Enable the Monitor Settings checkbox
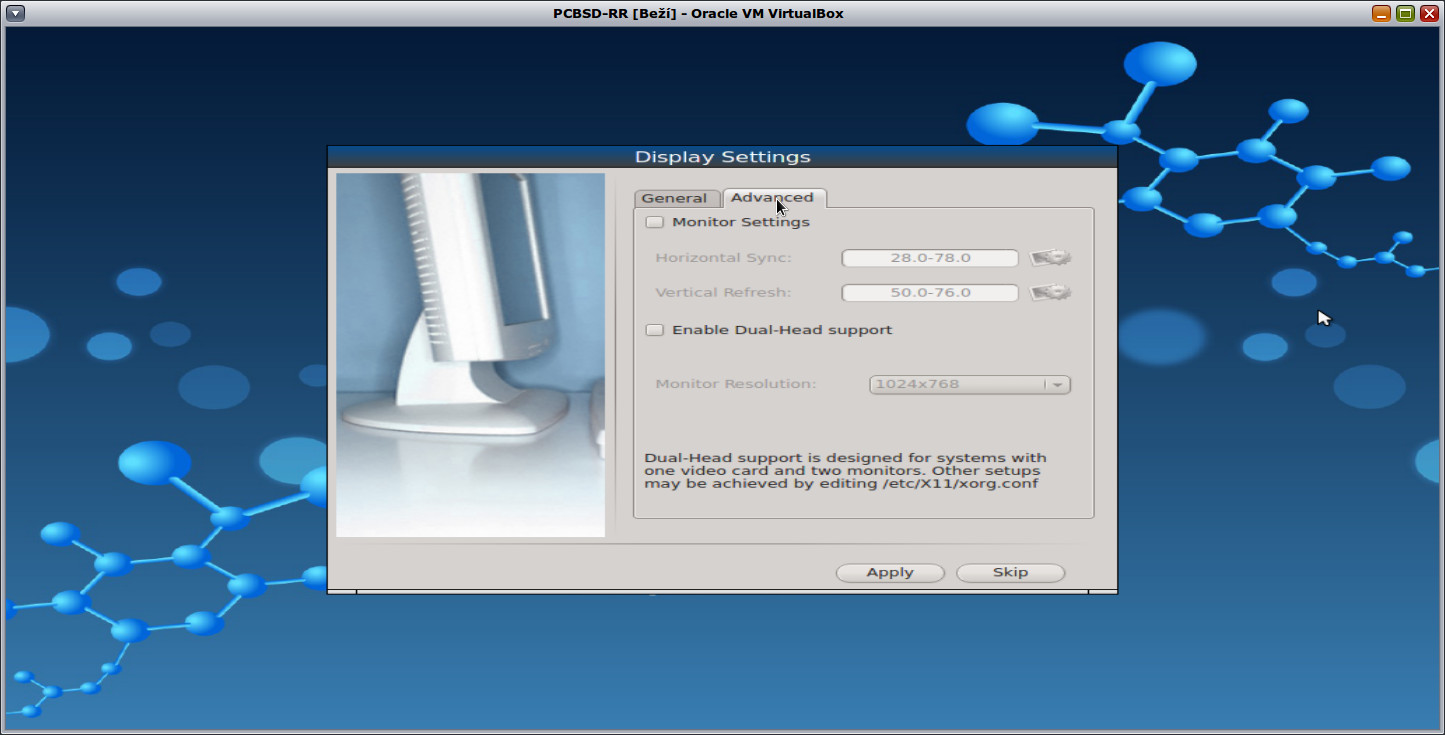This screenshot has width=1445, height=735. click(x=655, y=222)
